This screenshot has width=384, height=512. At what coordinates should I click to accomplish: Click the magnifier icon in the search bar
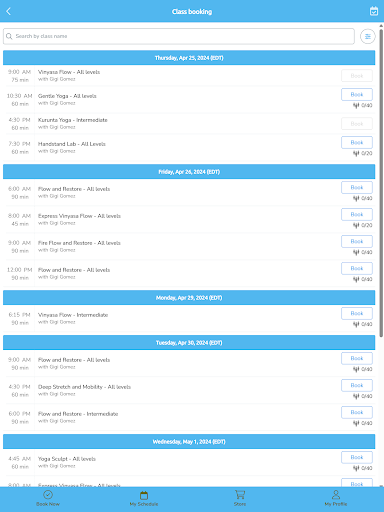click(9, 36)
